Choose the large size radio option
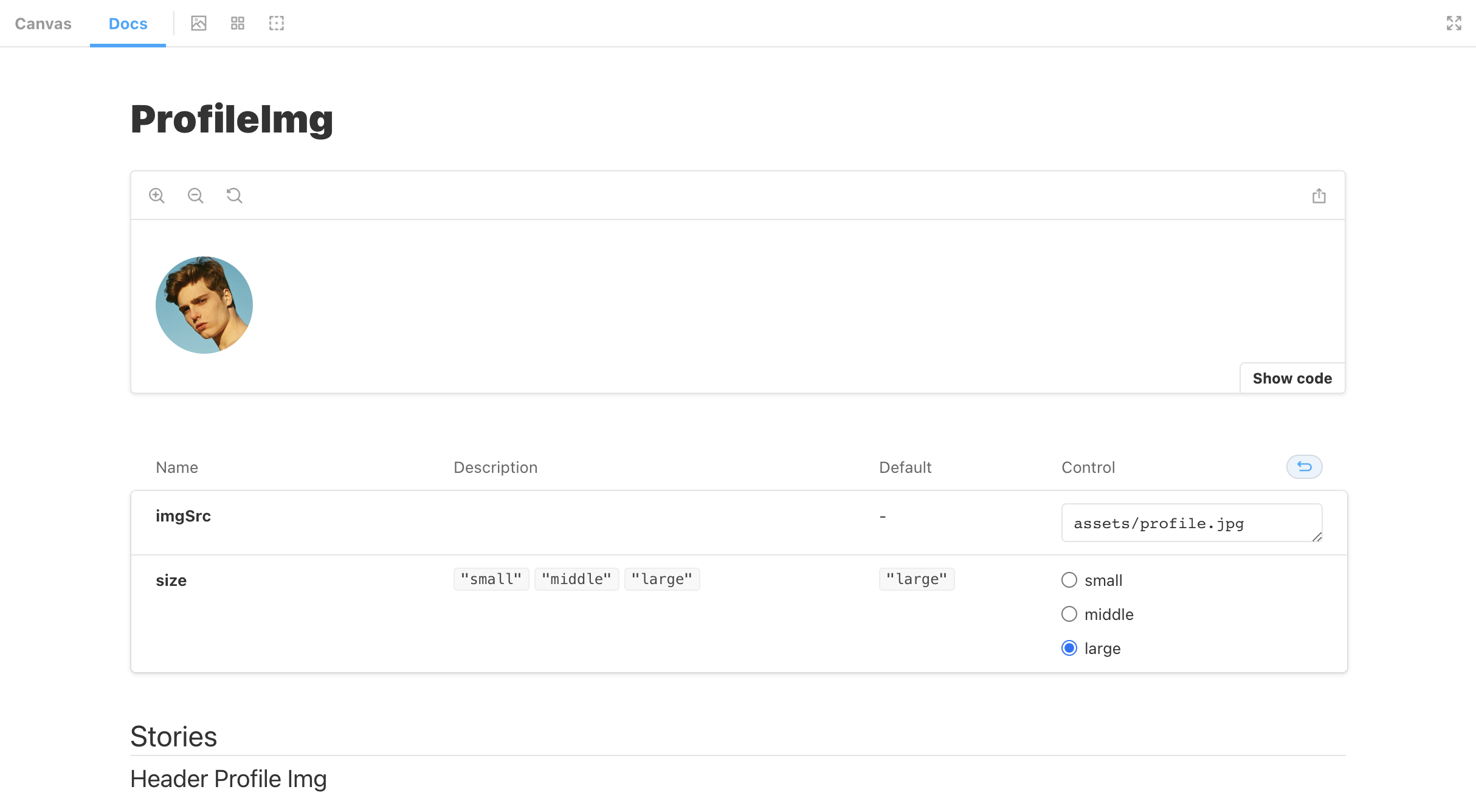Viewport: 1476px width, 812px height. (x=1069, y=648)
